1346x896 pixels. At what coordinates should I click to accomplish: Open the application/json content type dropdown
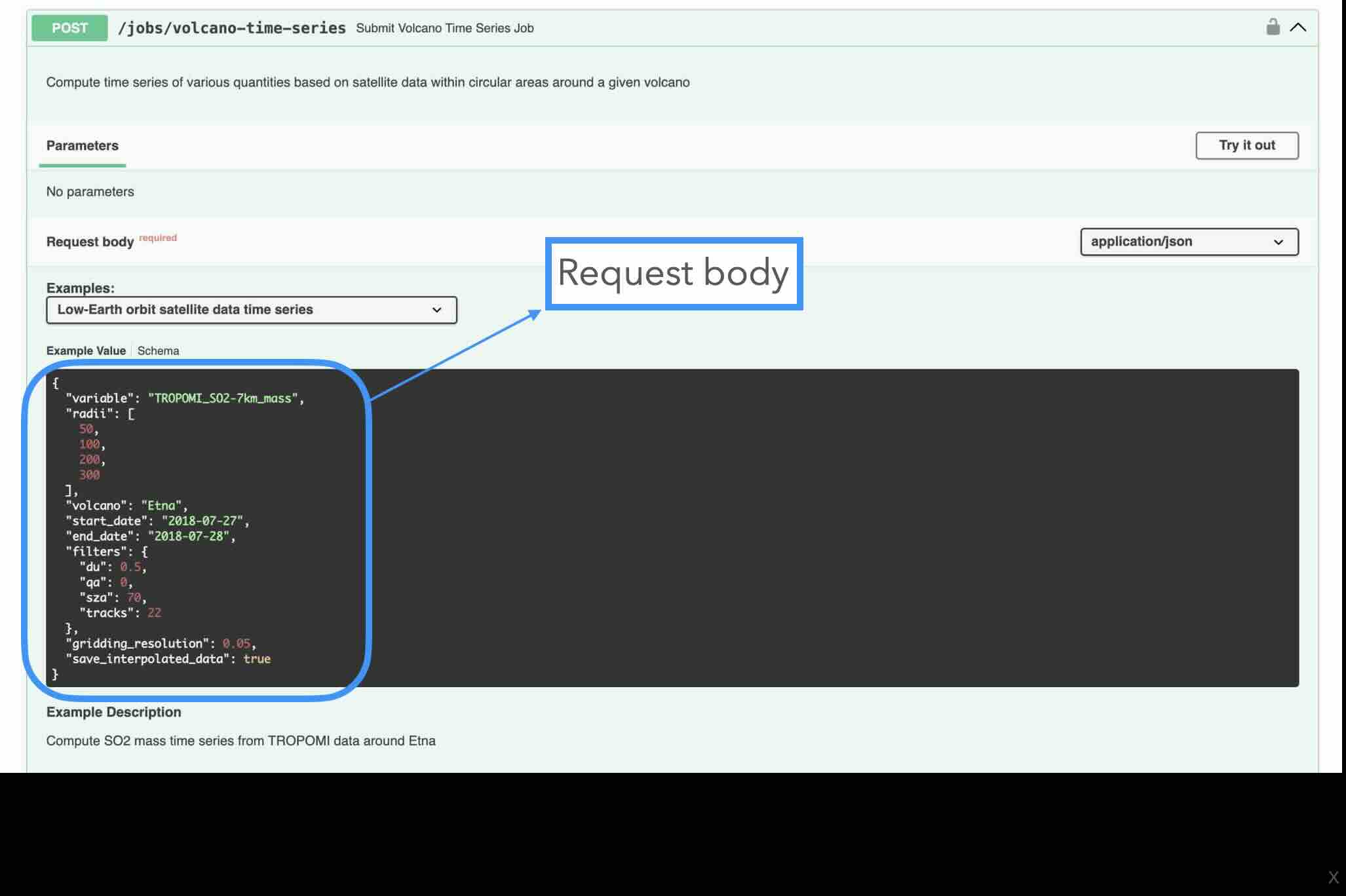pos(1189,242)
